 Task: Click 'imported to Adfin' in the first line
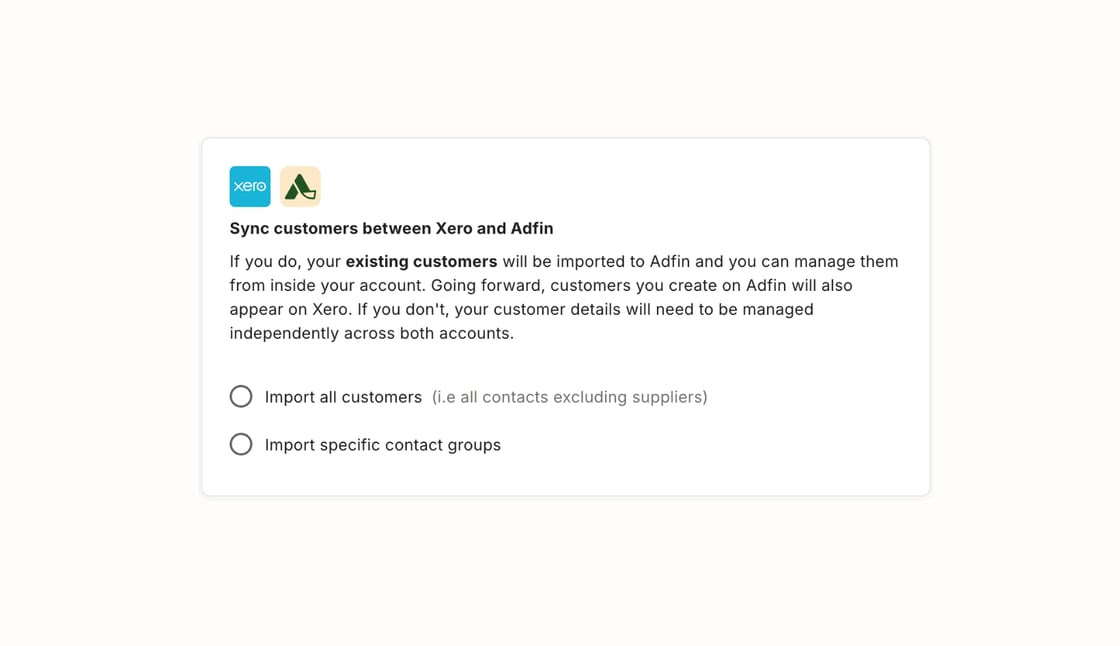623,262
